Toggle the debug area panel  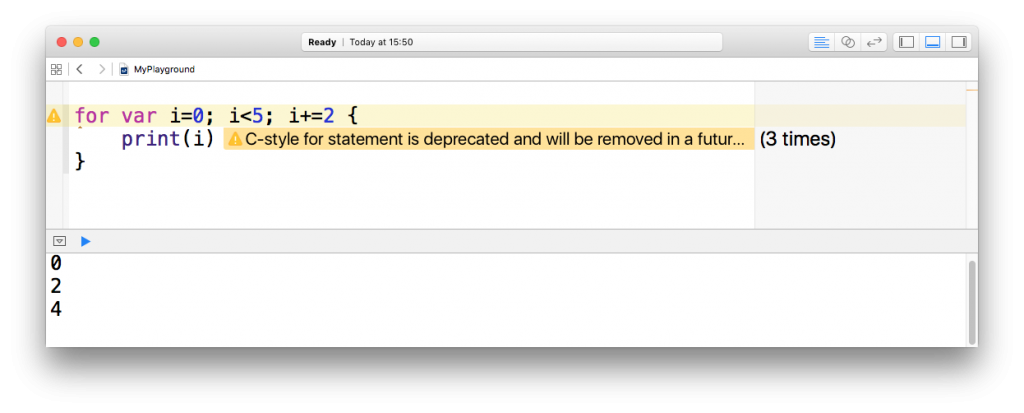[933, 42]
